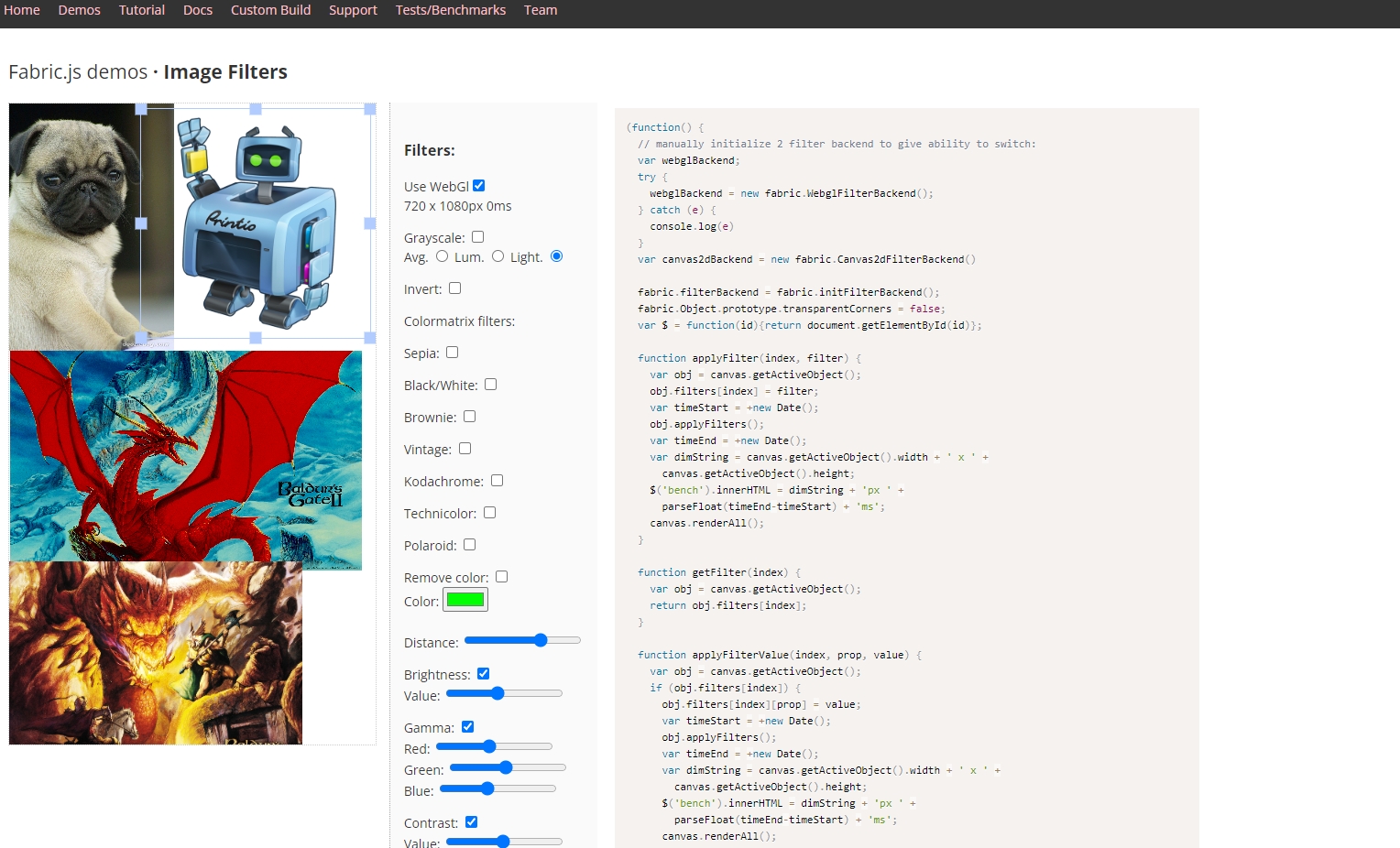
Task: Select the Printio robot image on canvas
Action: click(x=256, y=223)
